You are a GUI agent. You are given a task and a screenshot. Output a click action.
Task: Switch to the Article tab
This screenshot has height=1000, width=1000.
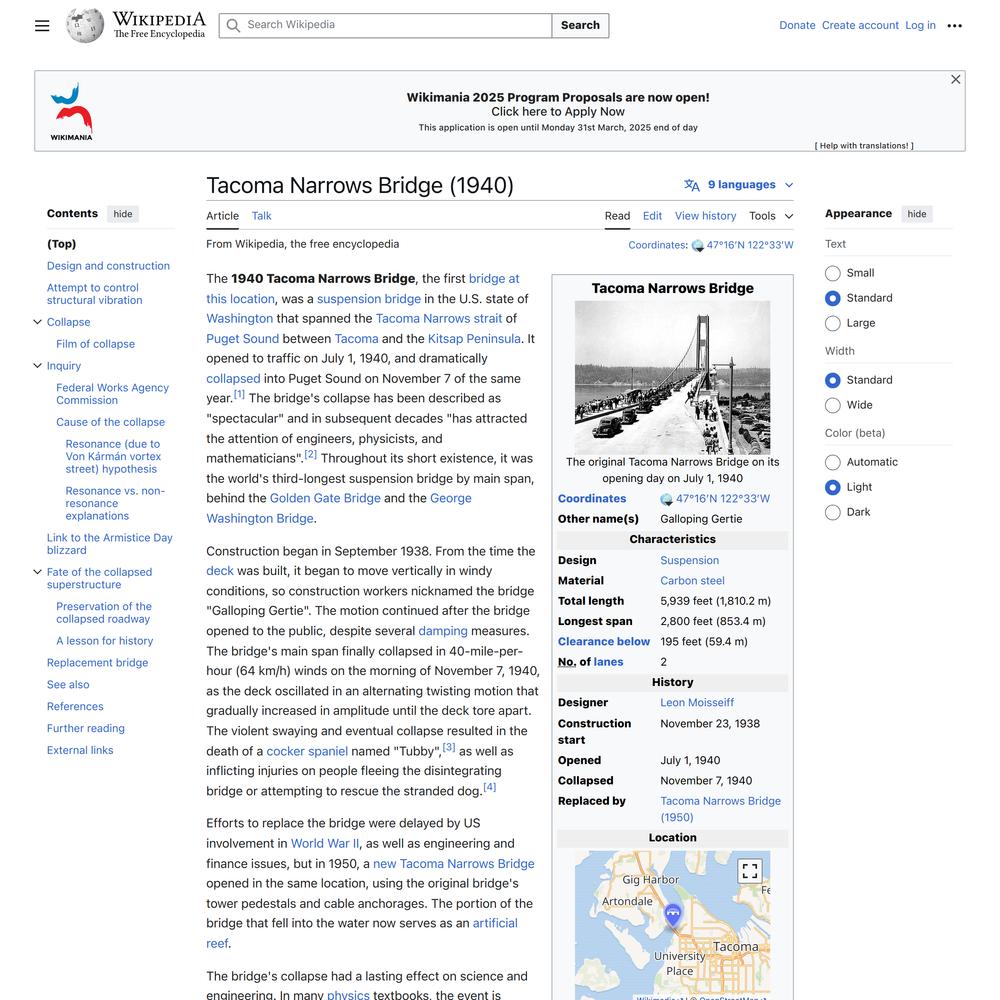pos(223,216)
